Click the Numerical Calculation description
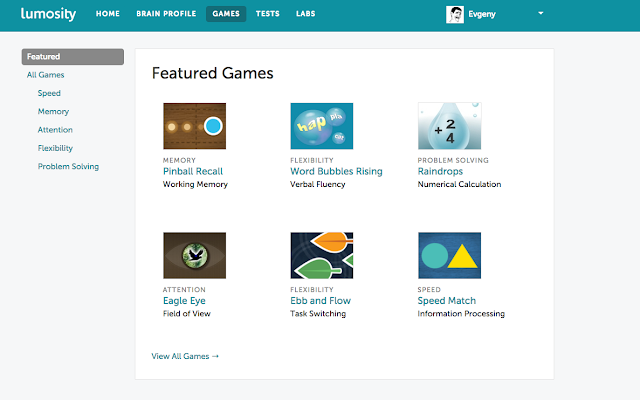 coord(459,184)
